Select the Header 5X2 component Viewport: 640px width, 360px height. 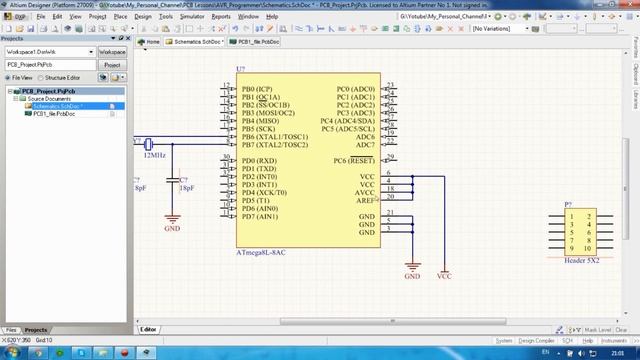pos(580,232)
